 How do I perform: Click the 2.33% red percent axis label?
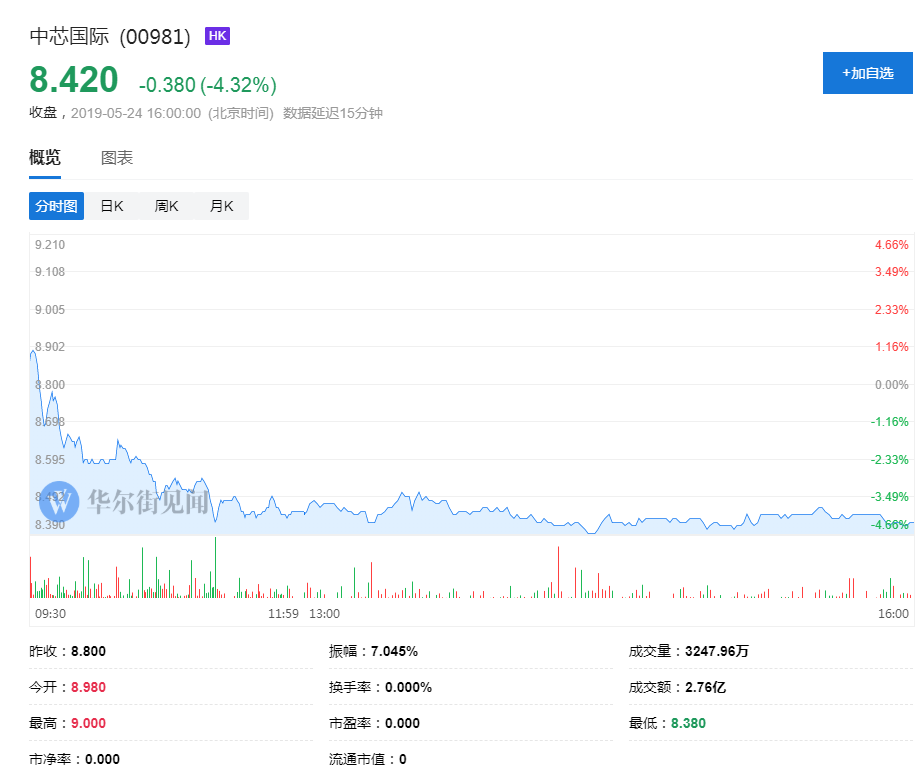[x=891, y=310]
